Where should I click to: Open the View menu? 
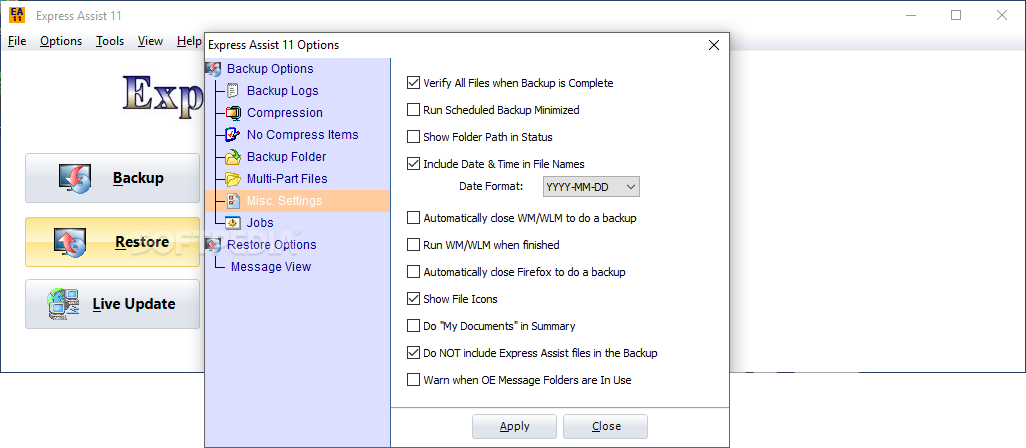150,41
